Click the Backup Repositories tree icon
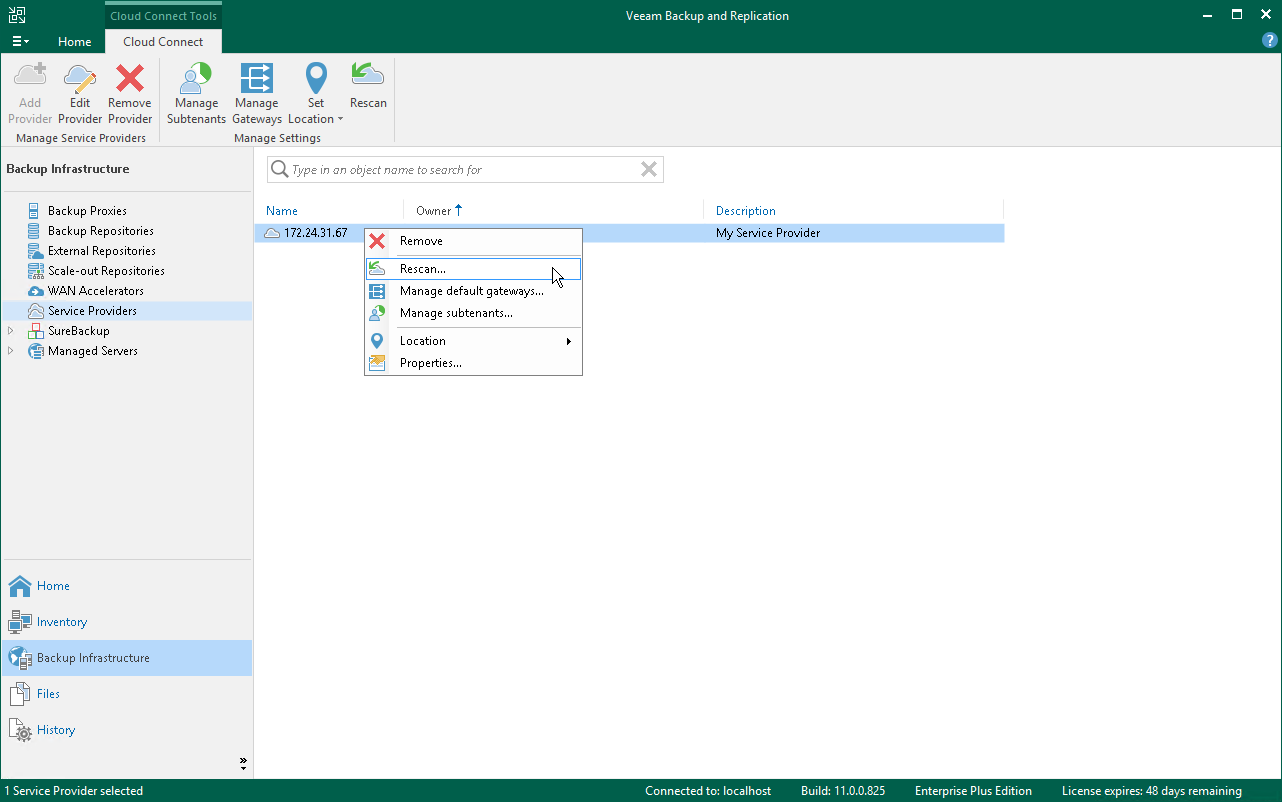 [x=36, y=231]
